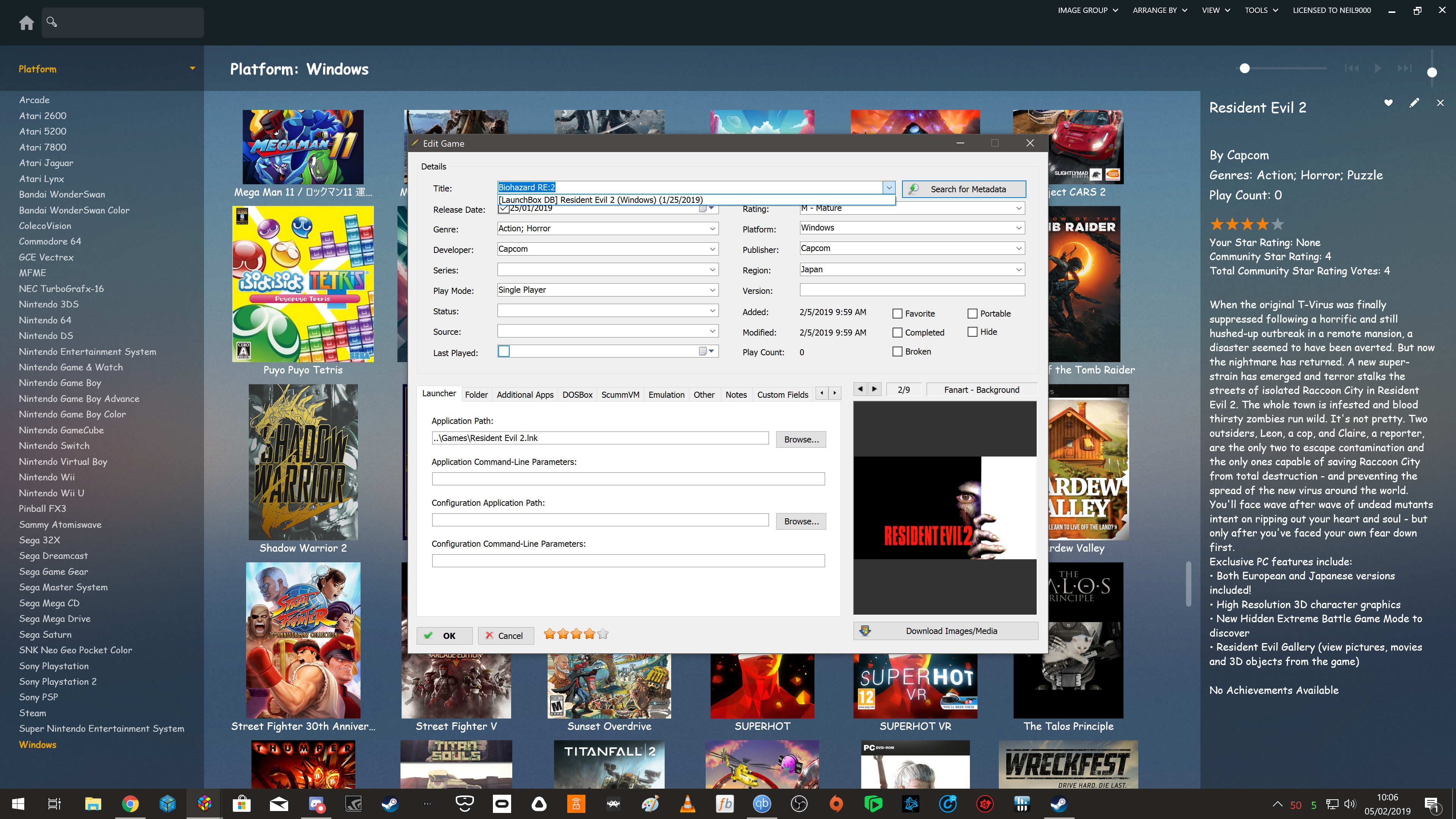Browse for Configuration Application Path
This screenshot has height=819, width=1456.
coord(801,521)
